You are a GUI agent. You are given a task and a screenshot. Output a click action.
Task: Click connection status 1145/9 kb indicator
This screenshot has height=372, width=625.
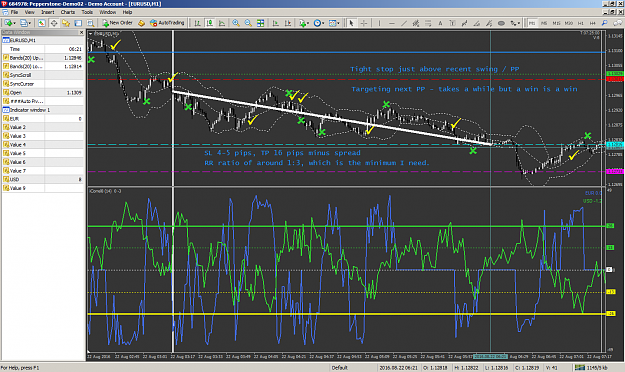click(591, 368)
